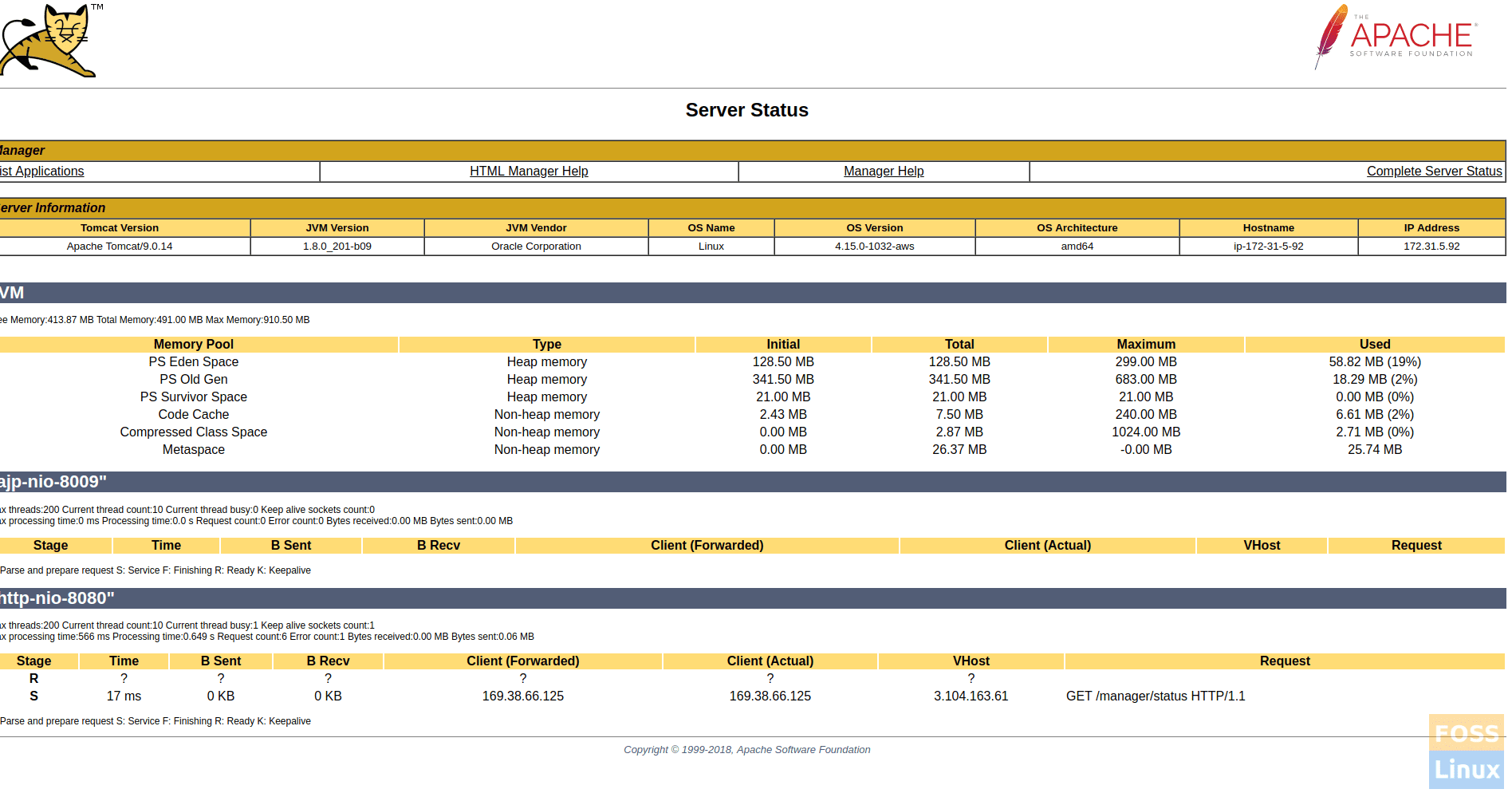Click the http-nio-8080 section heading
The width and height of the screenshot is (1512, 797).
[x=57, y=598]
